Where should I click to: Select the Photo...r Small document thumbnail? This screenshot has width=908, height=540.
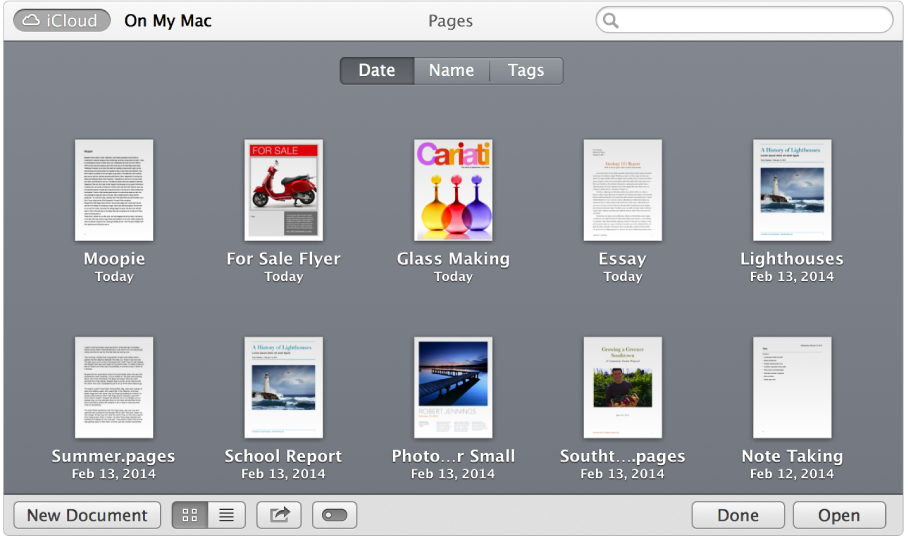click(x=453, y=387)
